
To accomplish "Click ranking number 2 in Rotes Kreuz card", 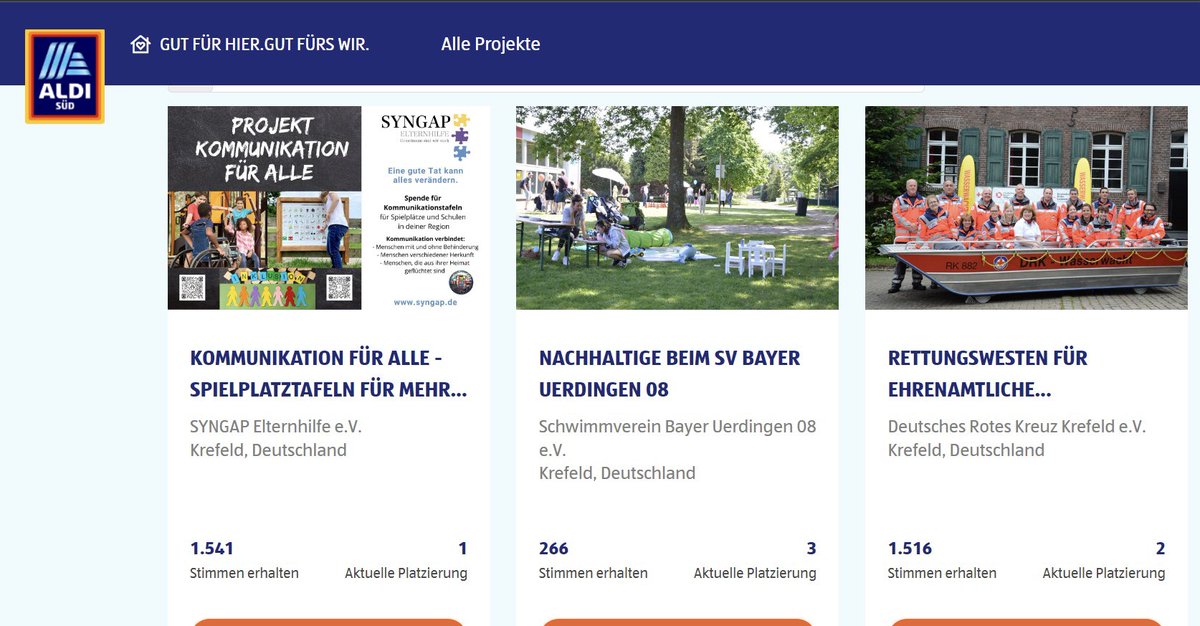I will point(1160,548).
